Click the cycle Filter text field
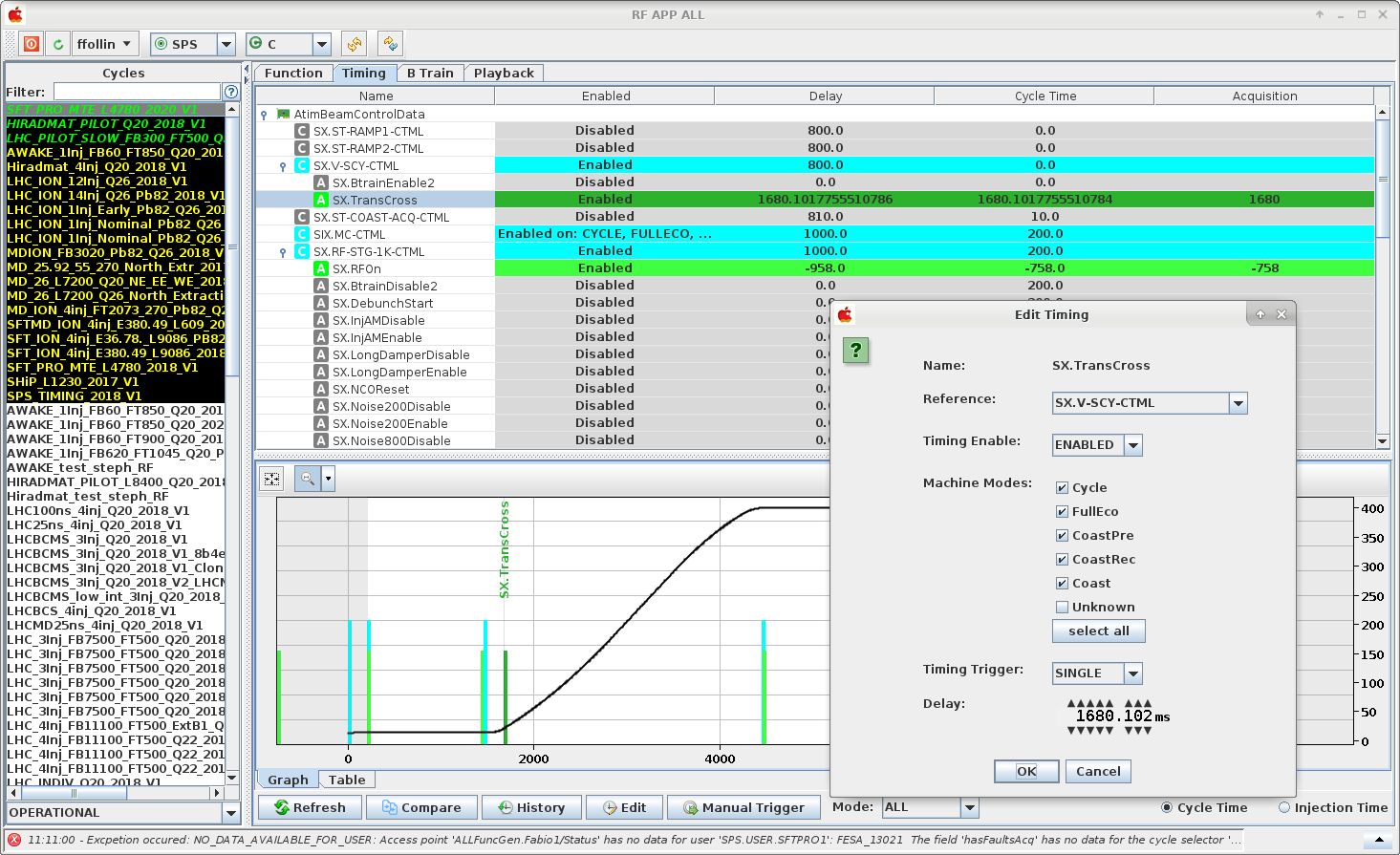The height and width of the screenshot is (855, 1400). tap(138, 92)
